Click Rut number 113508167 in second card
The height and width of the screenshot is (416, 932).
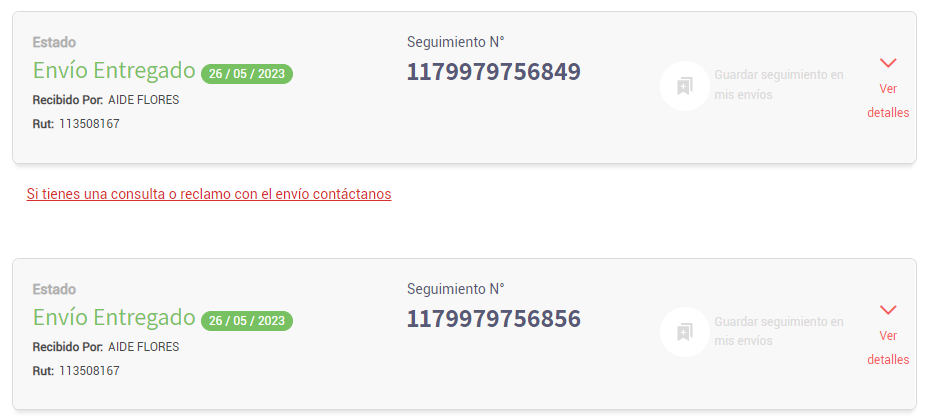tap(89, 371)
